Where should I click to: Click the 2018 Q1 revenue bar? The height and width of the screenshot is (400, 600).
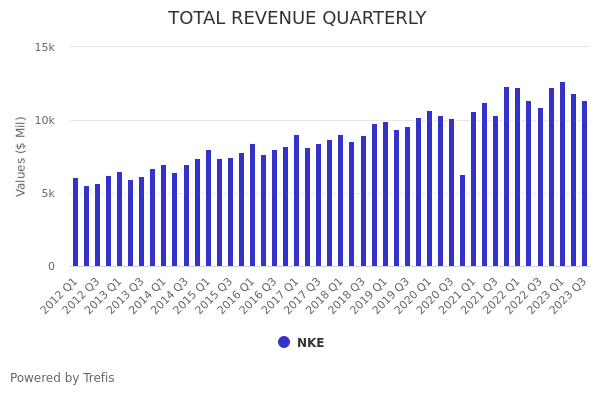pos(340,201)
